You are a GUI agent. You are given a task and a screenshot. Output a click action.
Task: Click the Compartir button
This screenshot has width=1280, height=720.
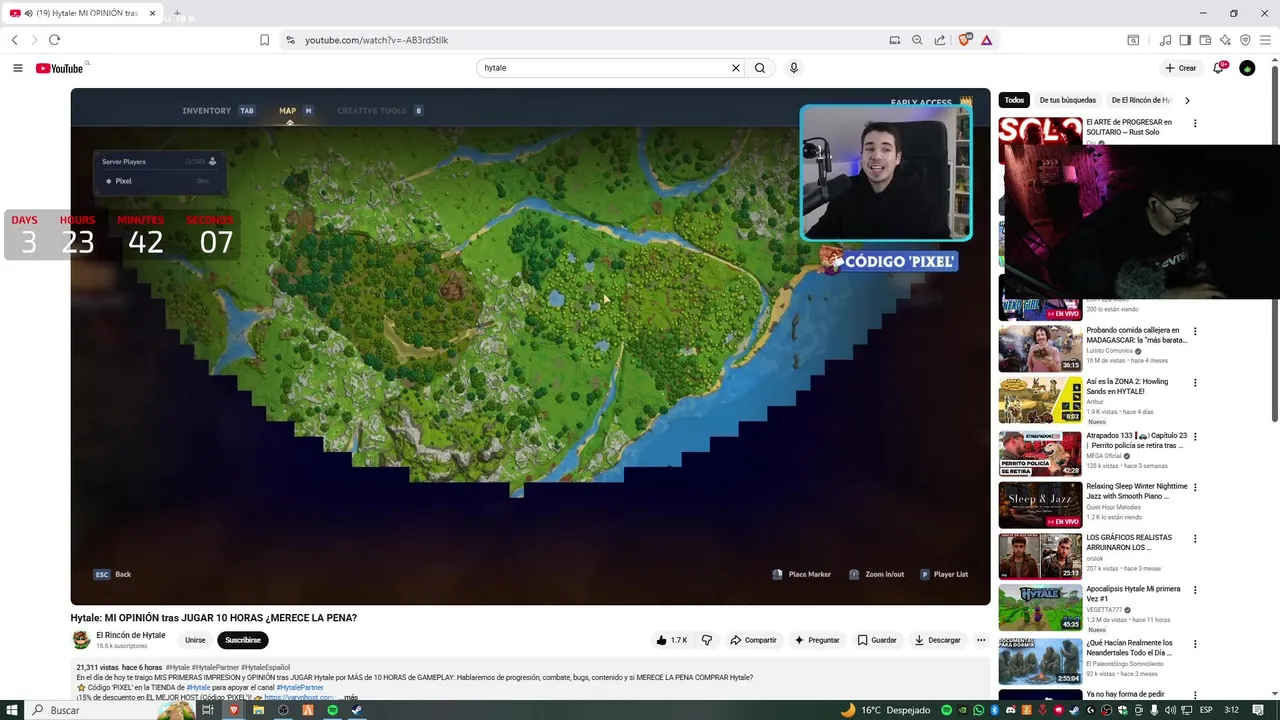(x=753, y=640)
